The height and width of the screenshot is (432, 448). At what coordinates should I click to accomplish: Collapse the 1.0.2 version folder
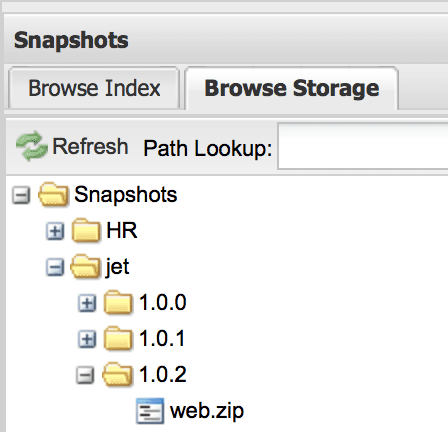click(x=85, y=375)
